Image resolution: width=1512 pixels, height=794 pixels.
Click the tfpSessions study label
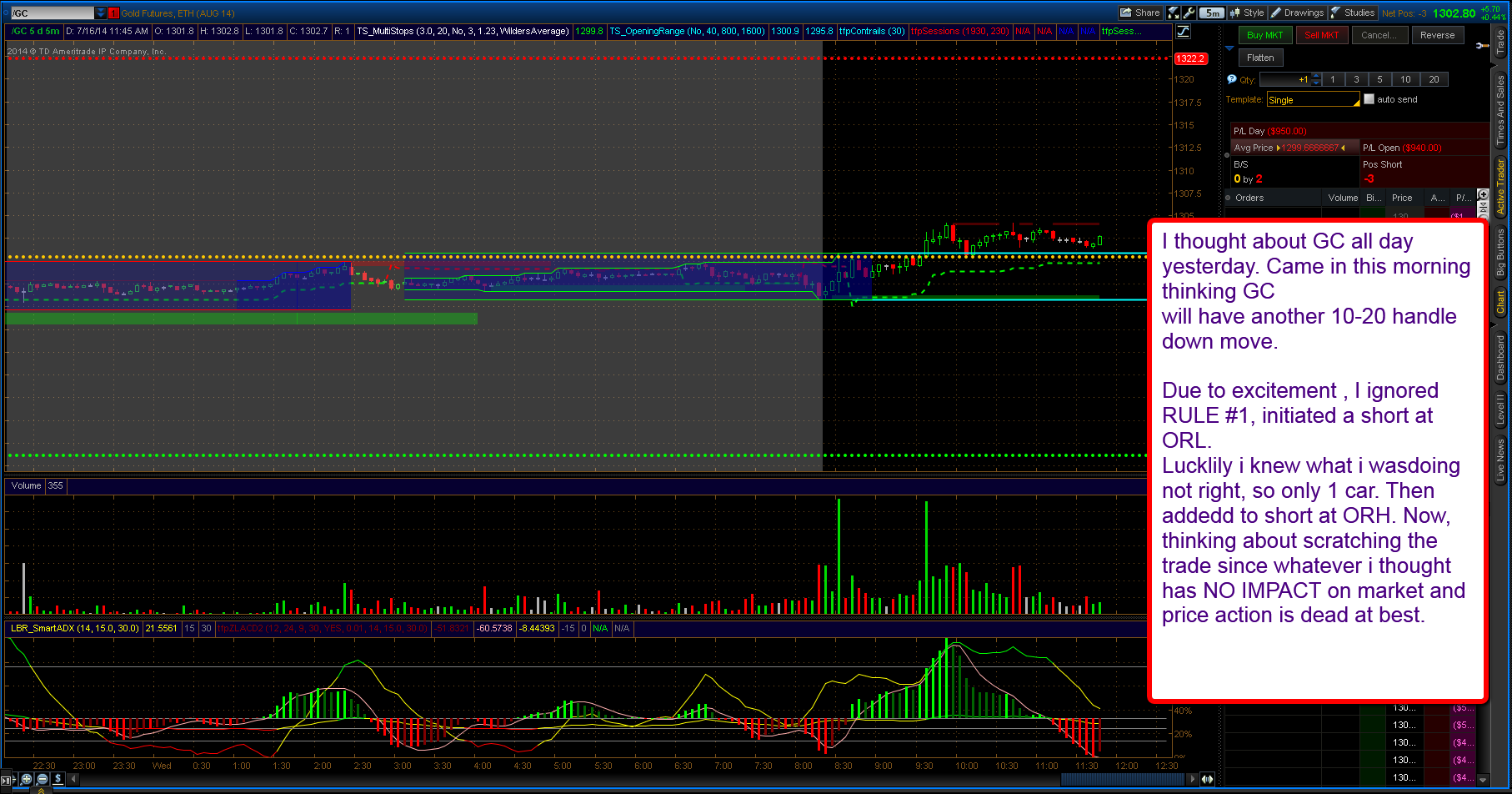coord(959,32)
